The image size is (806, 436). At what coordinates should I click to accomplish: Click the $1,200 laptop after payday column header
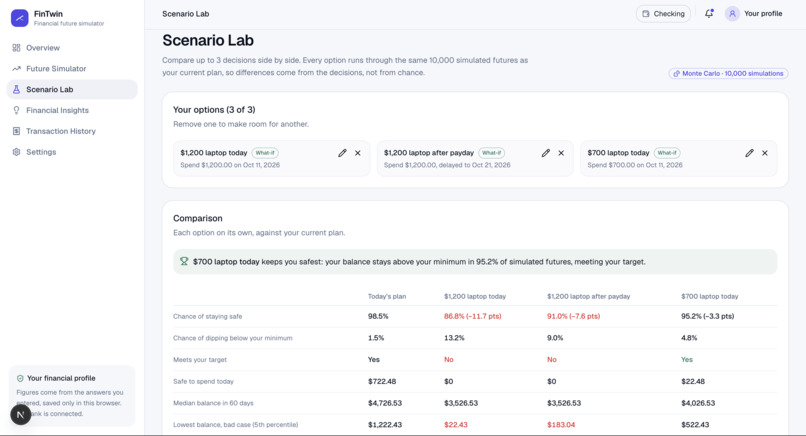[589, 296]
